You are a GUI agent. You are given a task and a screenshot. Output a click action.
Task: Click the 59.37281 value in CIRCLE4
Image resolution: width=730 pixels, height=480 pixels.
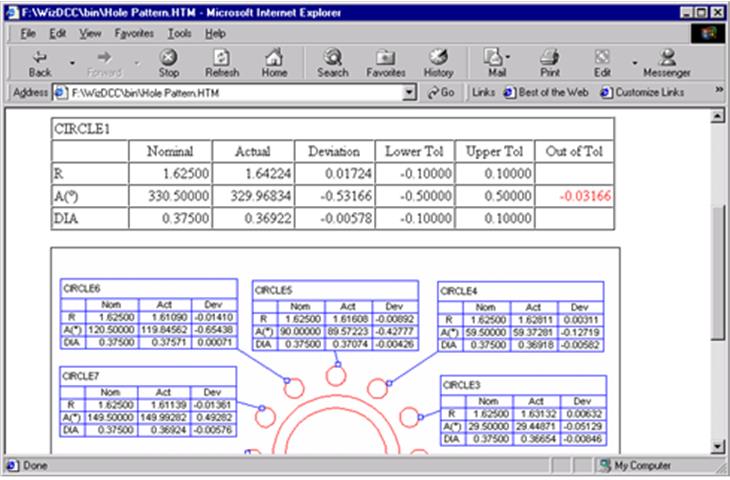pyautogui.click(x=533, y=333)
